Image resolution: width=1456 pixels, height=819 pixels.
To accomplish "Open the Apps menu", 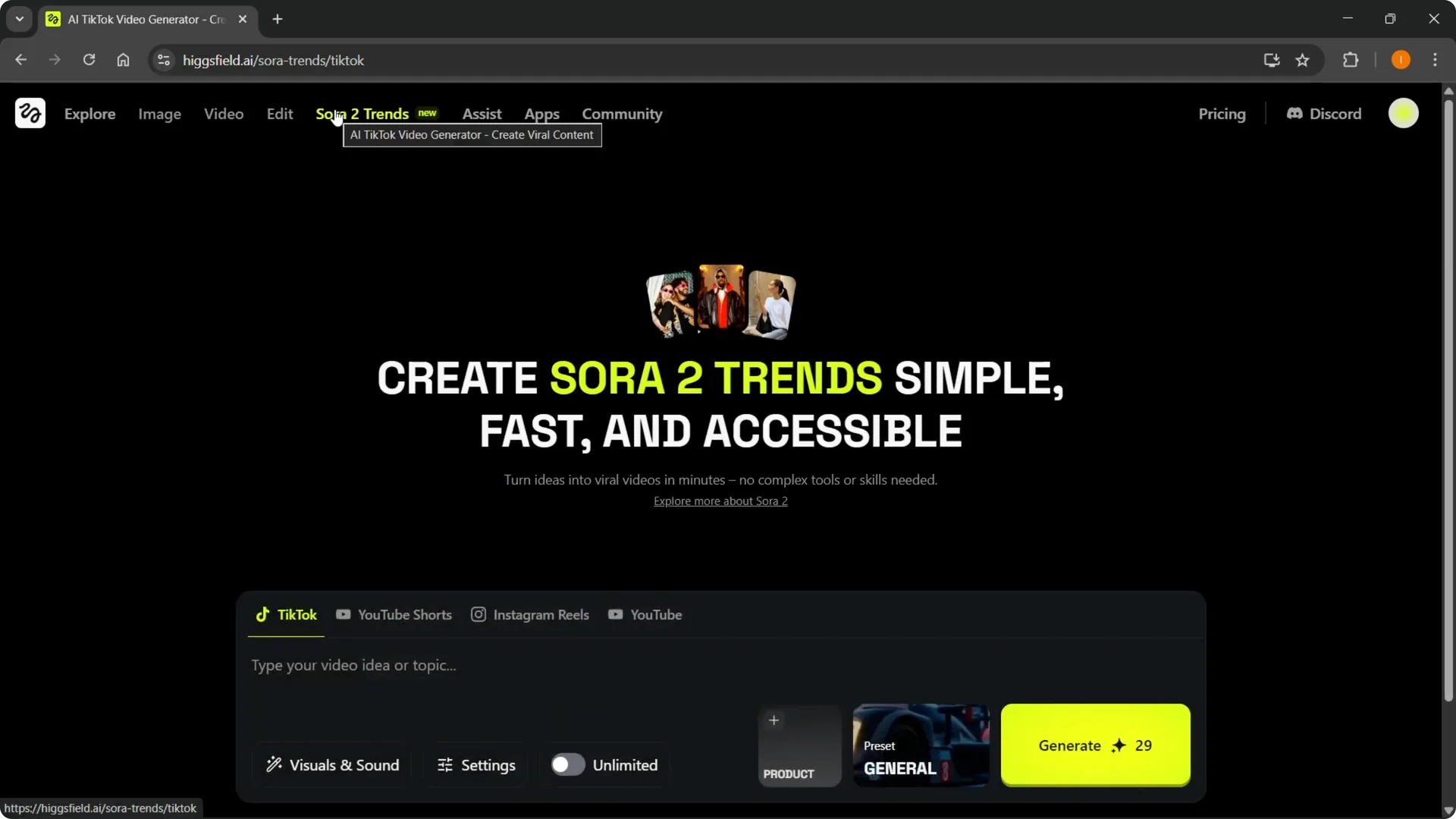I will (541, 114).
